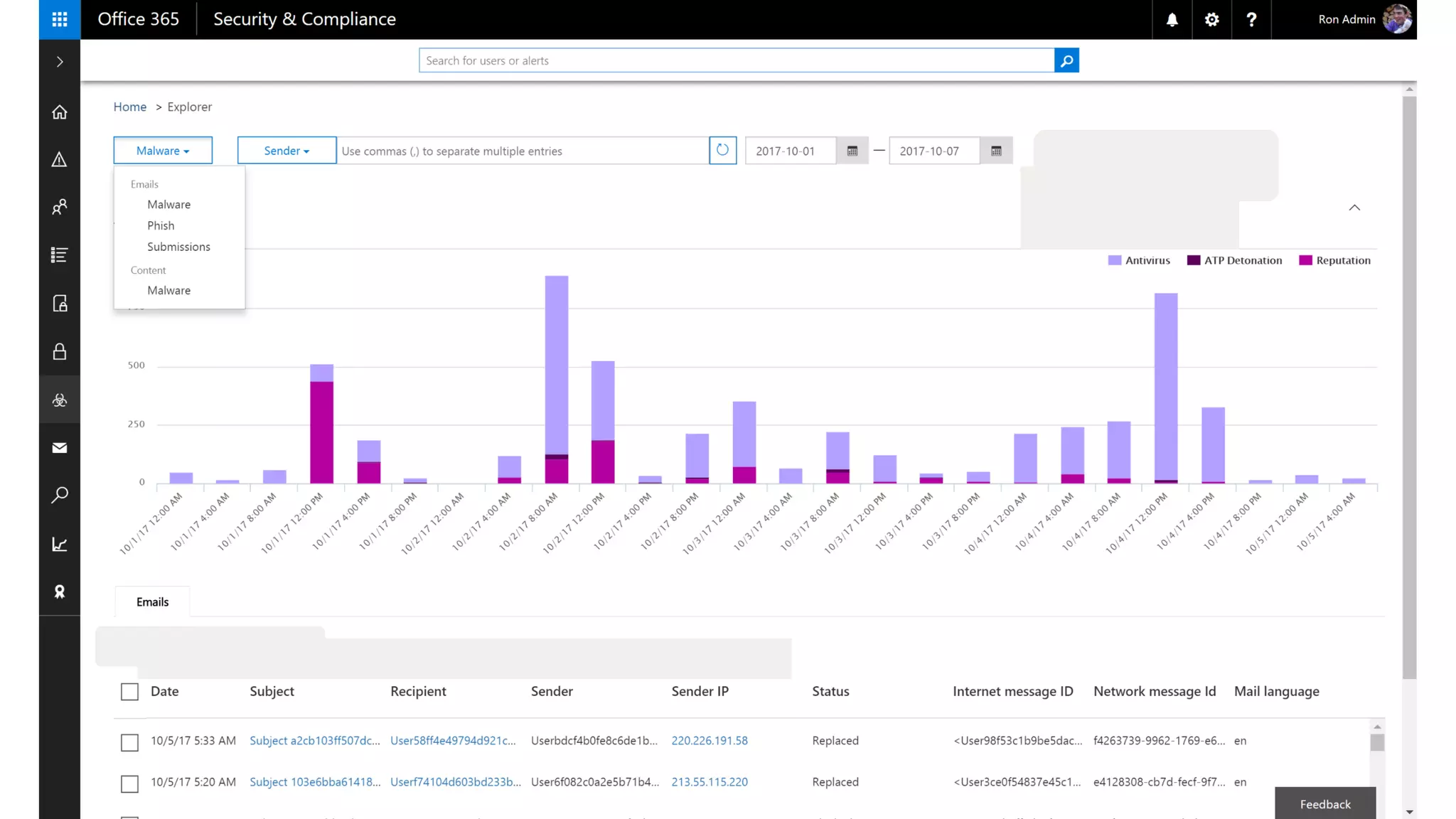Click the notifications bell icon

(x=1172, y=19)
